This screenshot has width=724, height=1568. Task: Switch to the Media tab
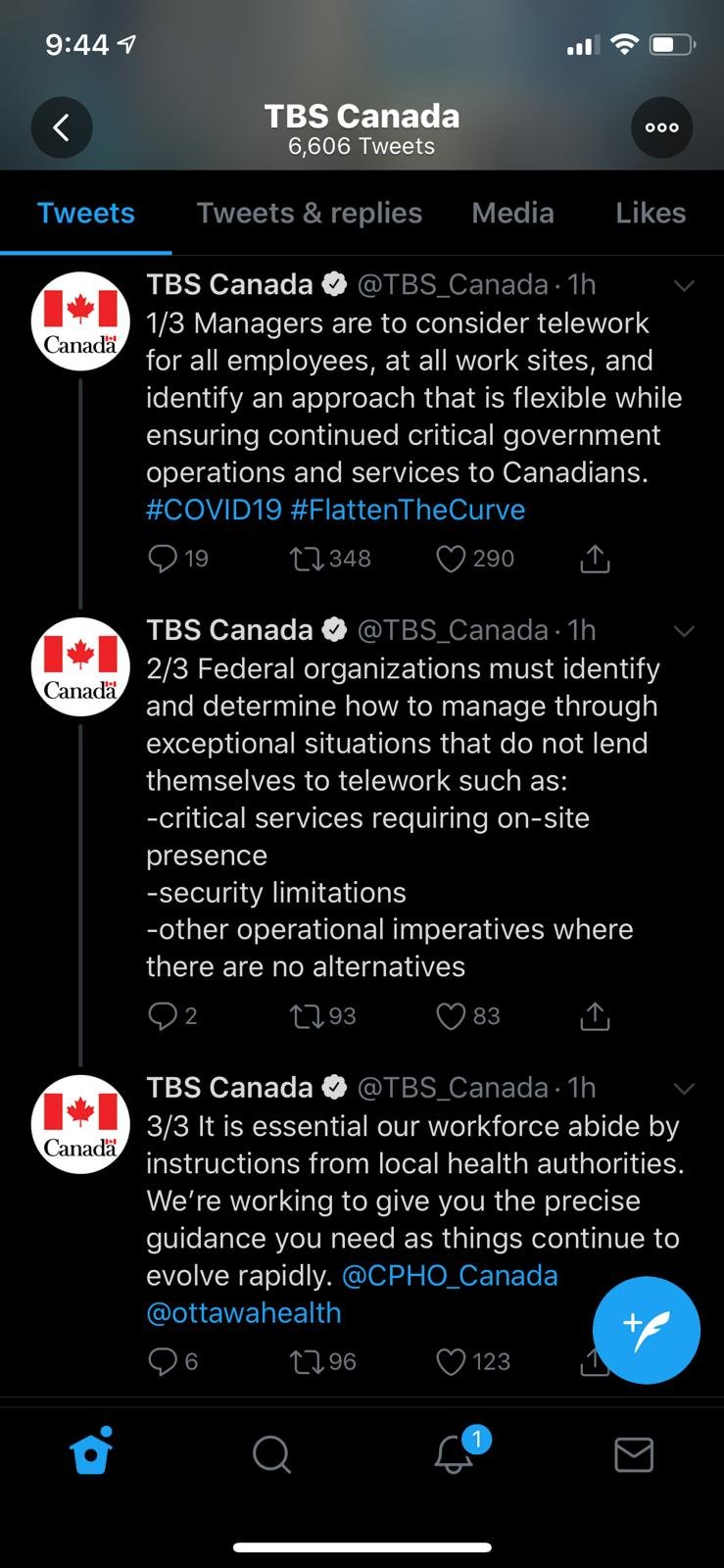[512, 213]
